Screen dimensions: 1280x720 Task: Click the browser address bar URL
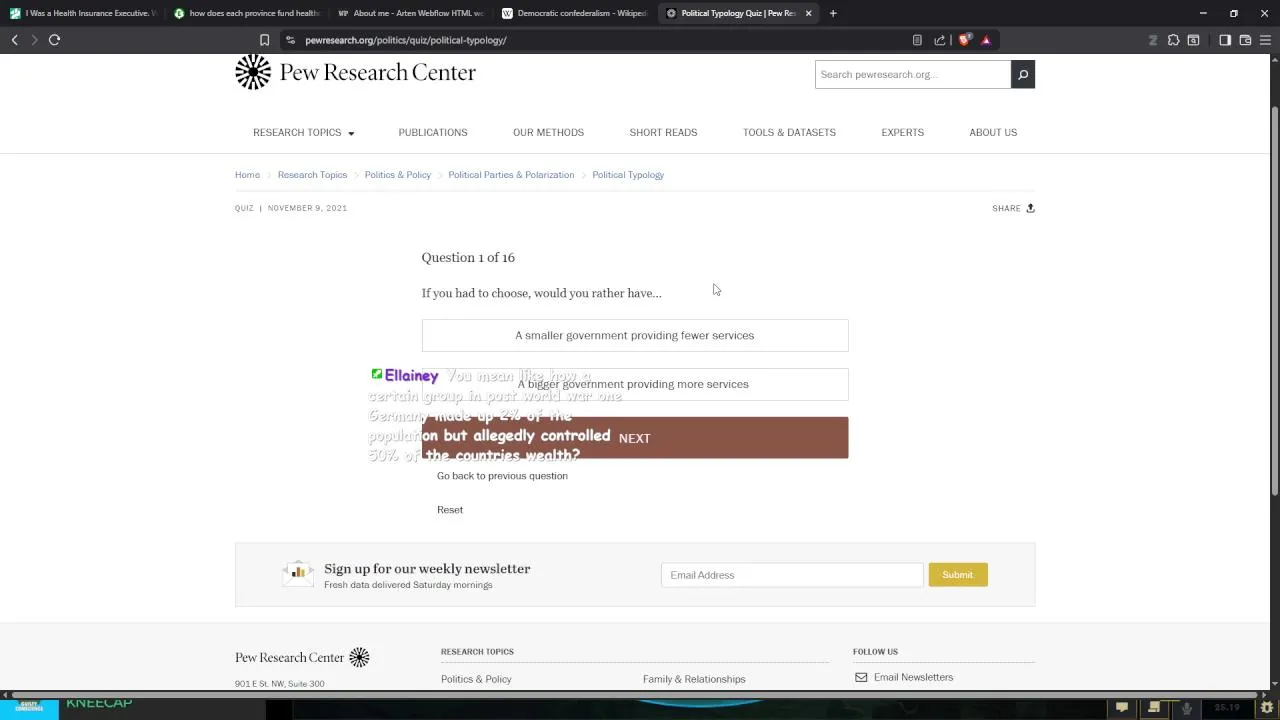pyautogui.click(x=406, y=40)
